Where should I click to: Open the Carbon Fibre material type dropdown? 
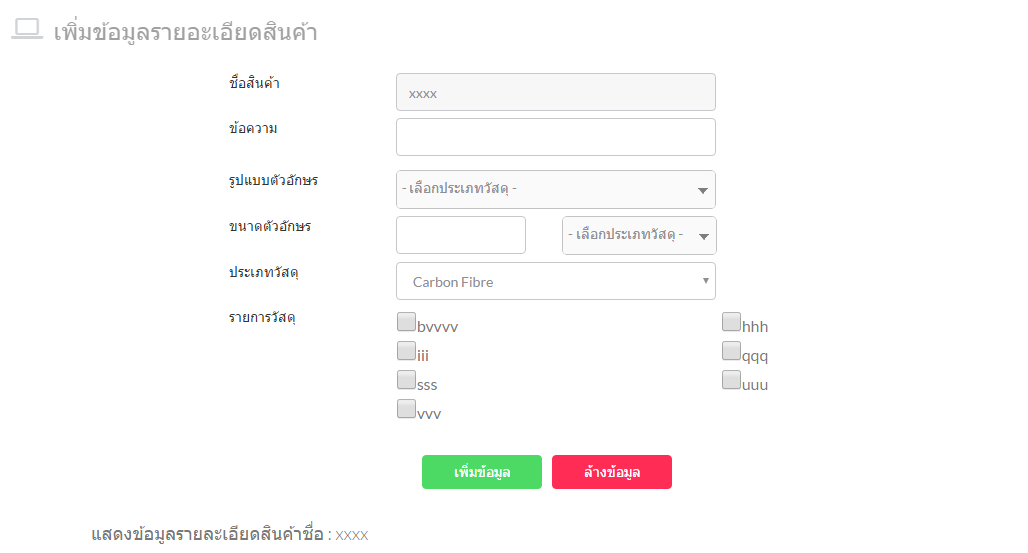(556, 281)
